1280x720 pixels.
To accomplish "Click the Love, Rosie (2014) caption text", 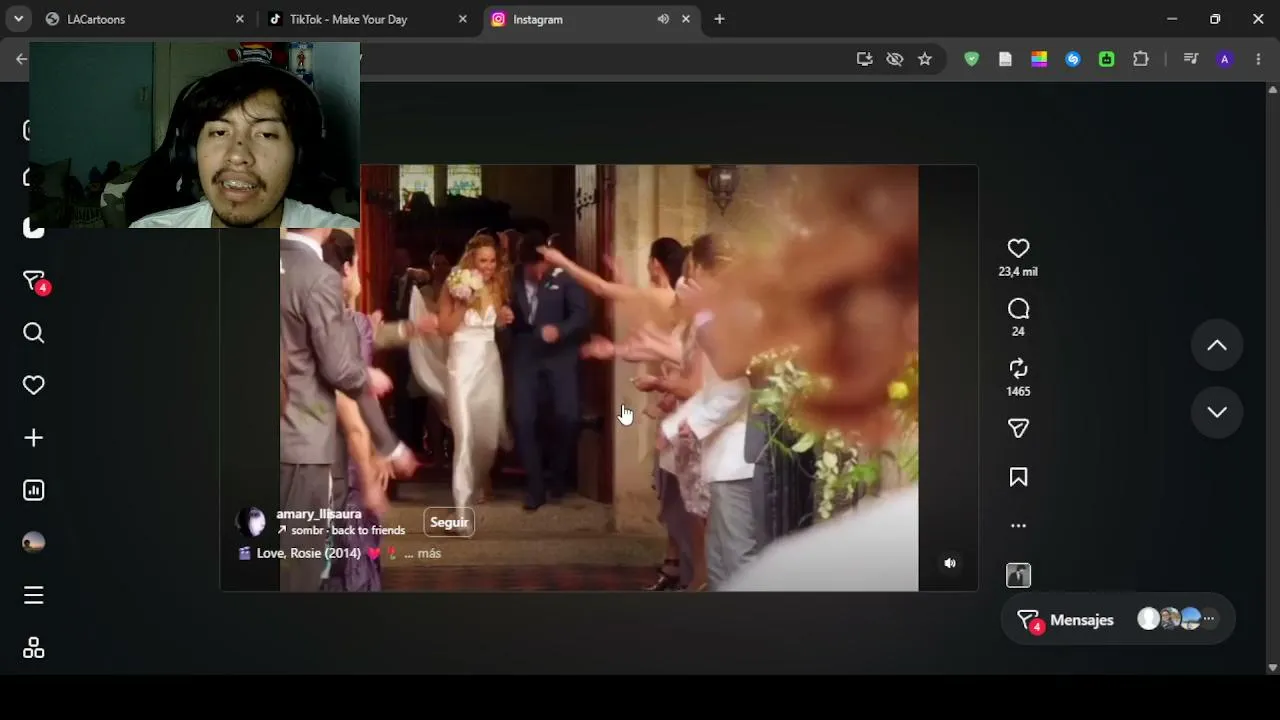I will [x=308, y=553].
